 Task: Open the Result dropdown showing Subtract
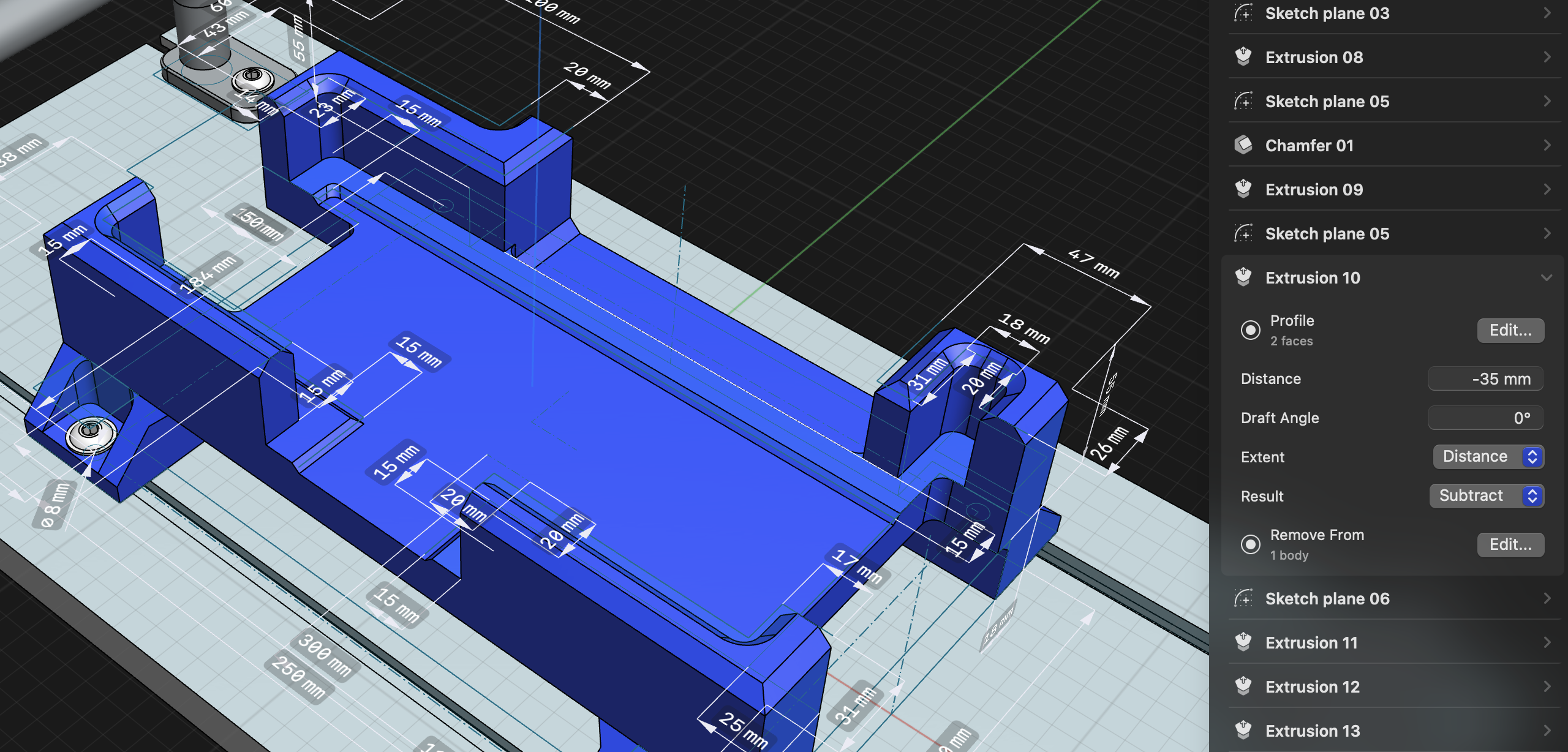click(x=1487, y=495)
